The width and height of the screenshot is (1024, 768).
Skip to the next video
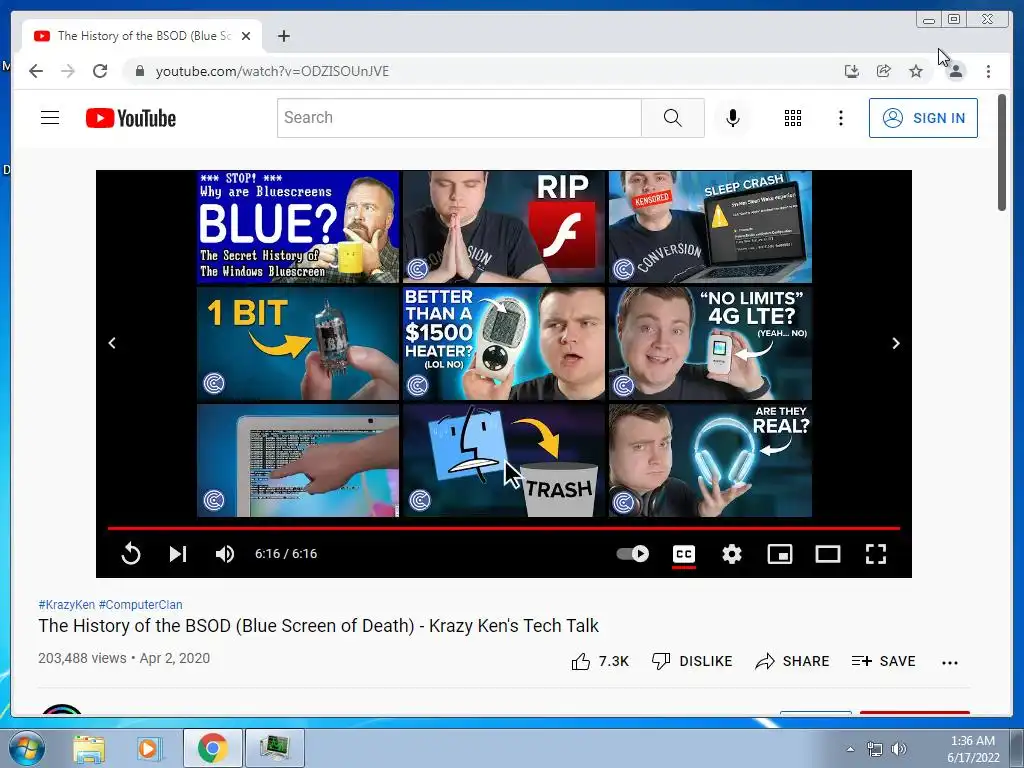[x=178, y=554]
